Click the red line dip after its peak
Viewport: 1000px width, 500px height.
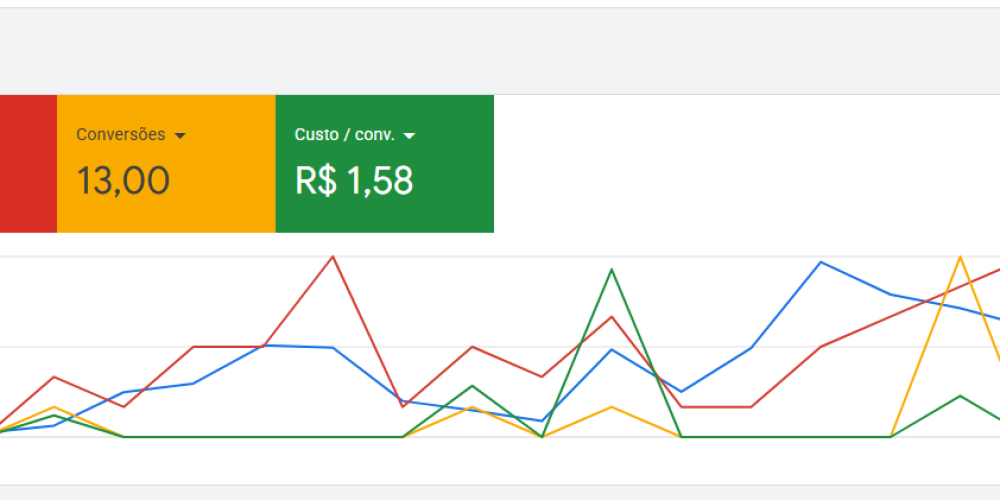(403, 406)
